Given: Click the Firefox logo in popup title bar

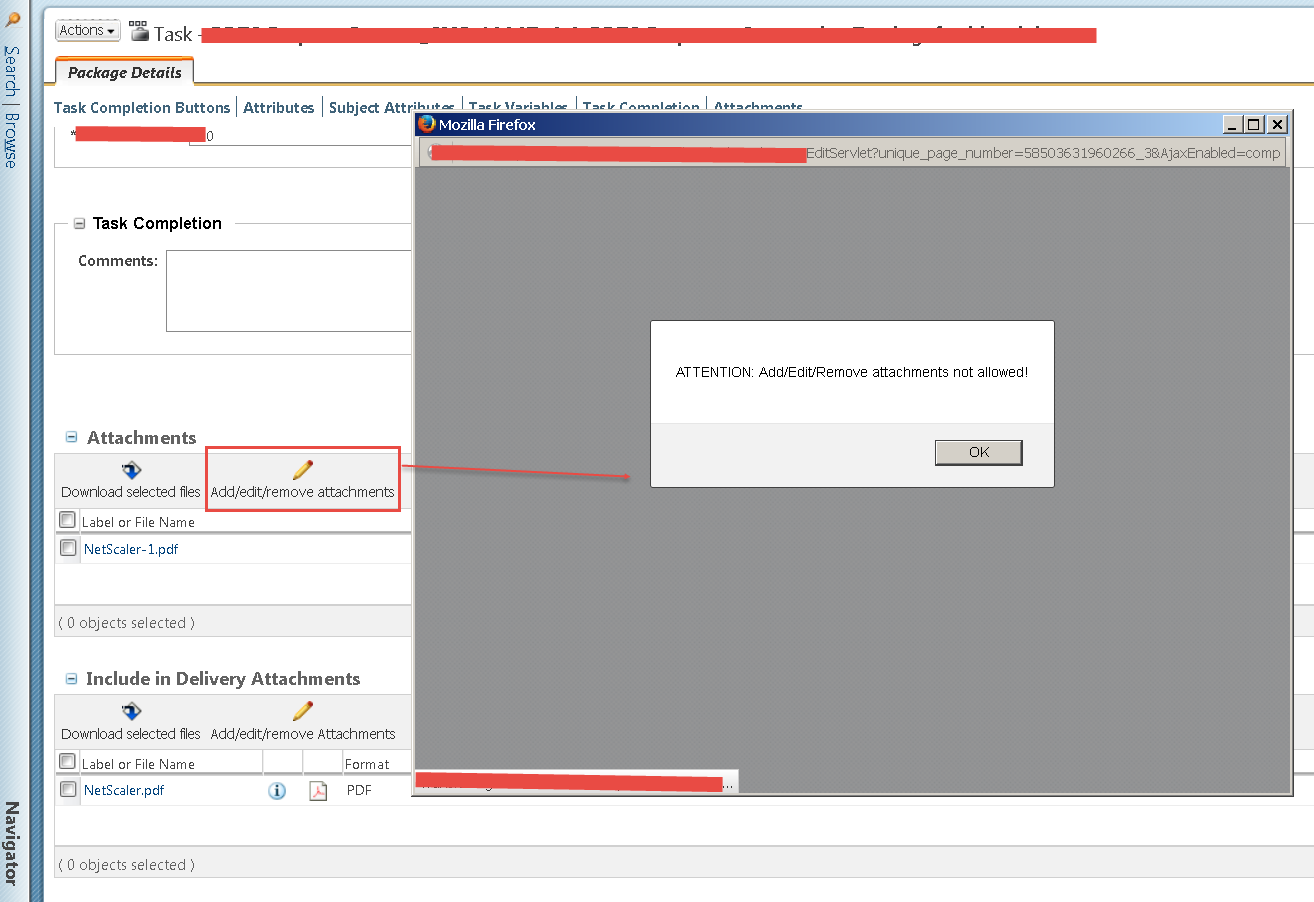Looking at the screenshot, I should point(427,124).
